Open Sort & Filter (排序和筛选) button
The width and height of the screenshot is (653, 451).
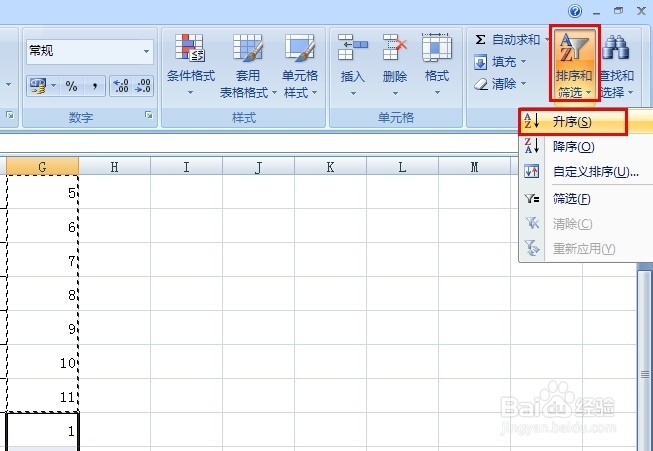click(574, 63)
